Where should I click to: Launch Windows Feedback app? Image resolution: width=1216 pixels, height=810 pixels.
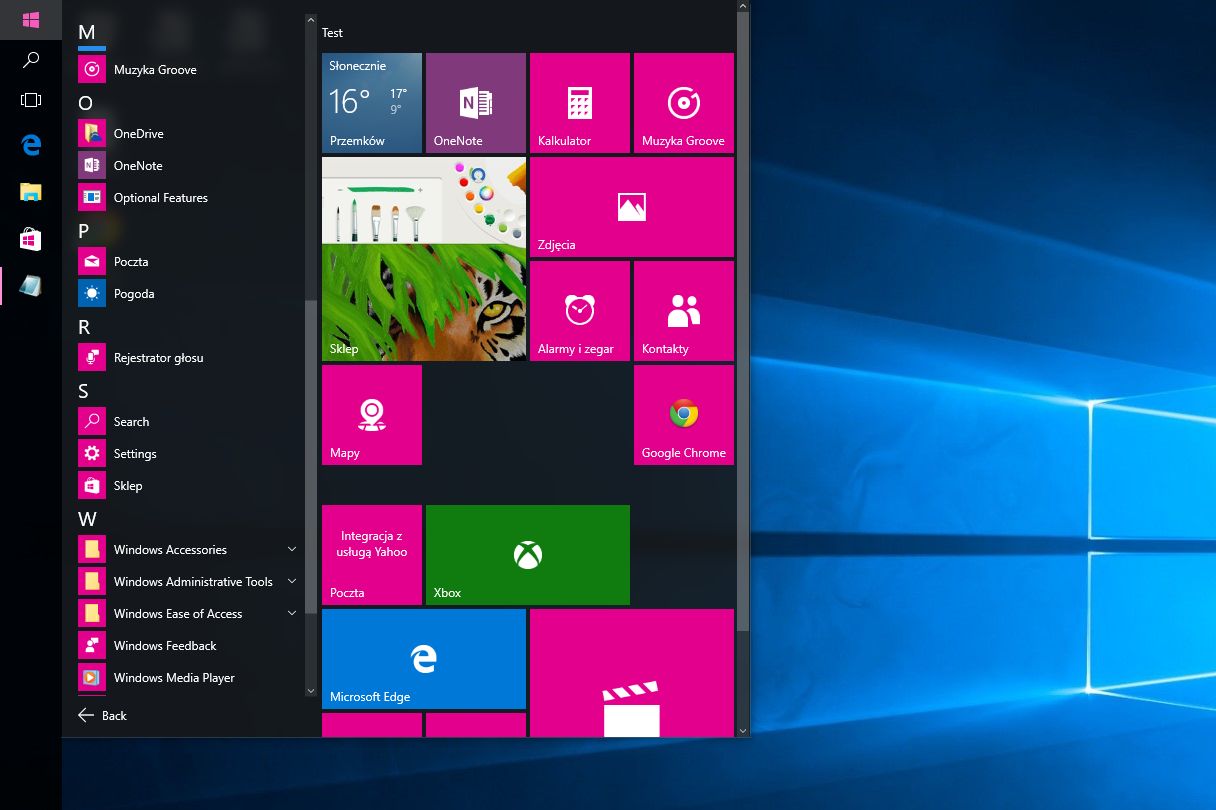point(190,646)
